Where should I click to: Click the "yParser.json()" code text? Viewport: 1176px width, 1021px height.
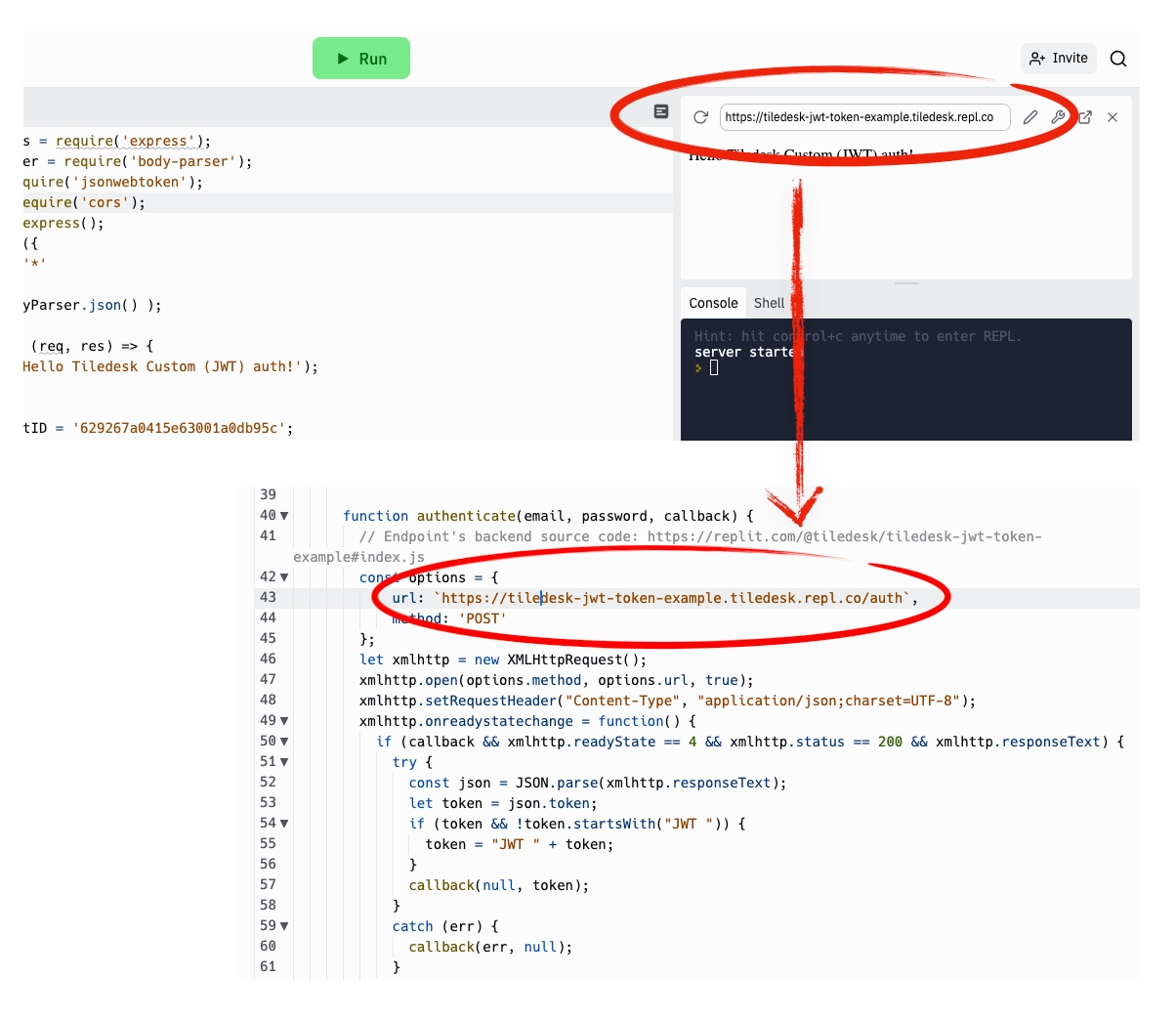tap(93, 305)
